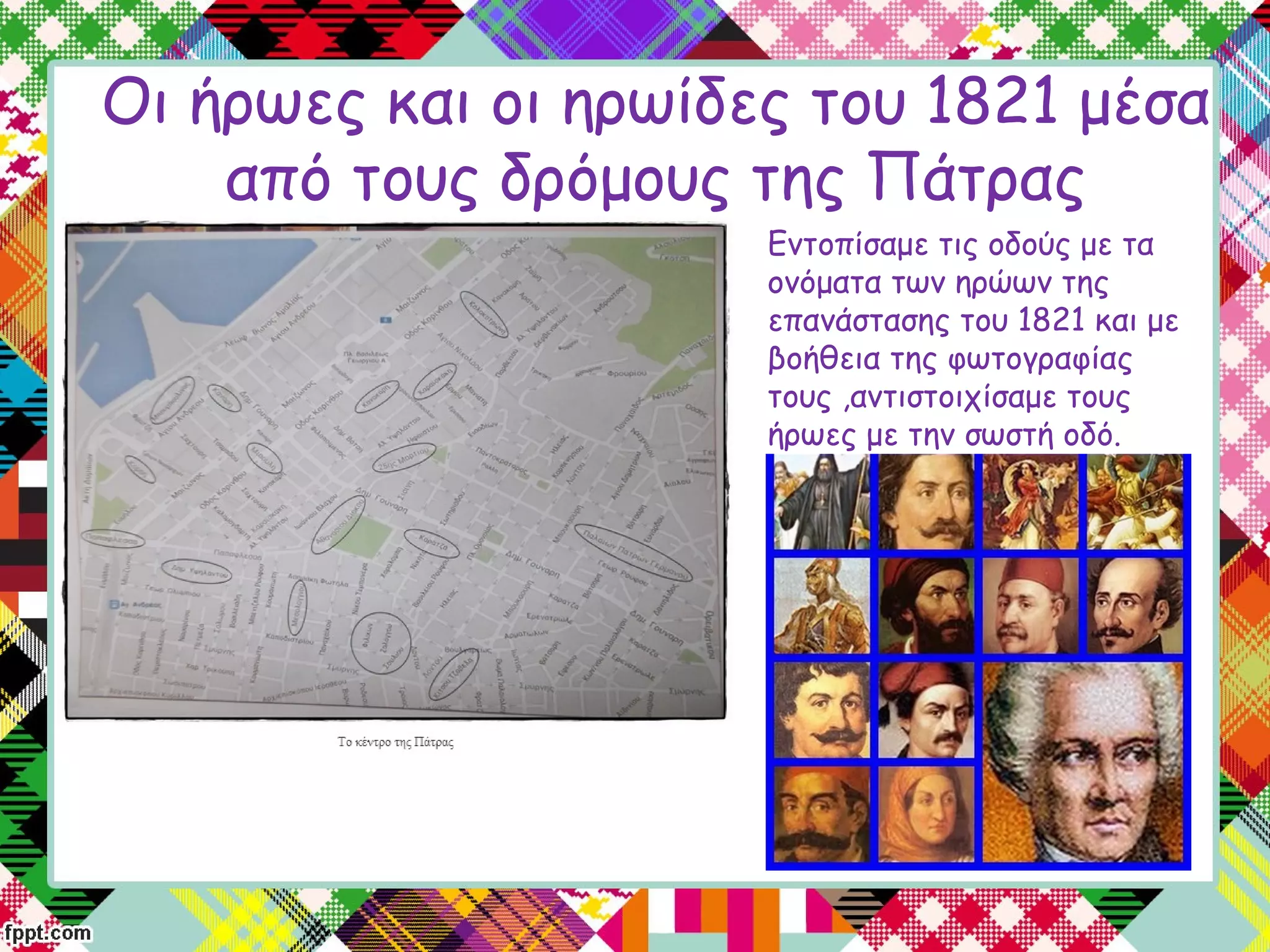The width and height of the screenshot is (1270, 952).
Task: Select the bearded man wearing red head wrap
Action: 926,605
